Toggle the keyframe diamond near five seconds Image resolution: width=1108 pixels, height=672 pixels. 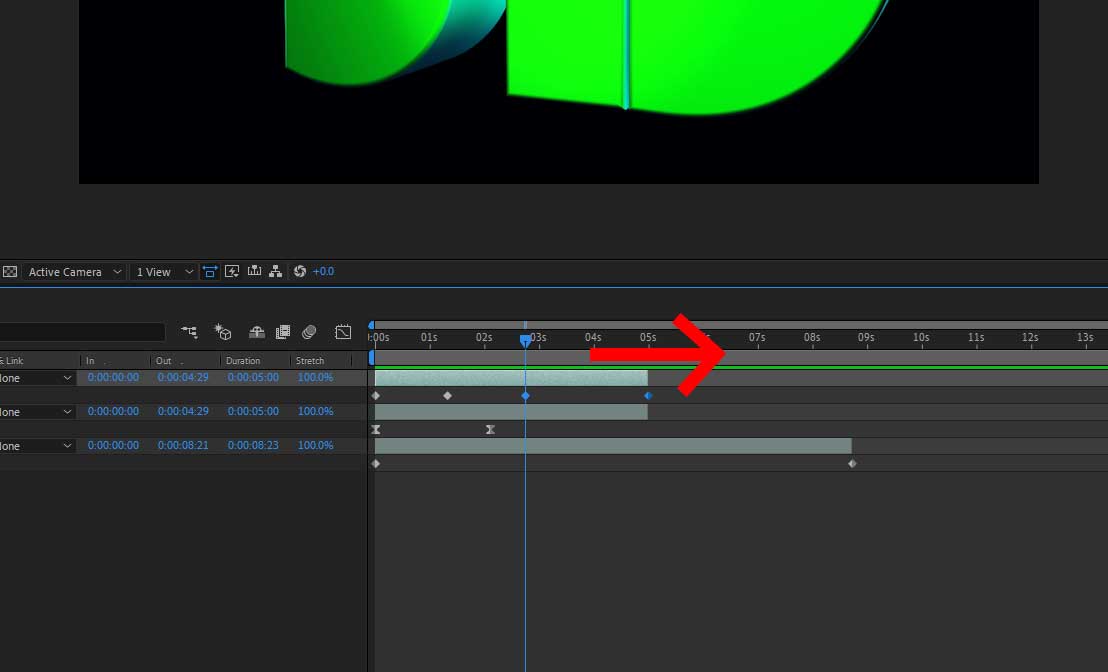(647, 396)
